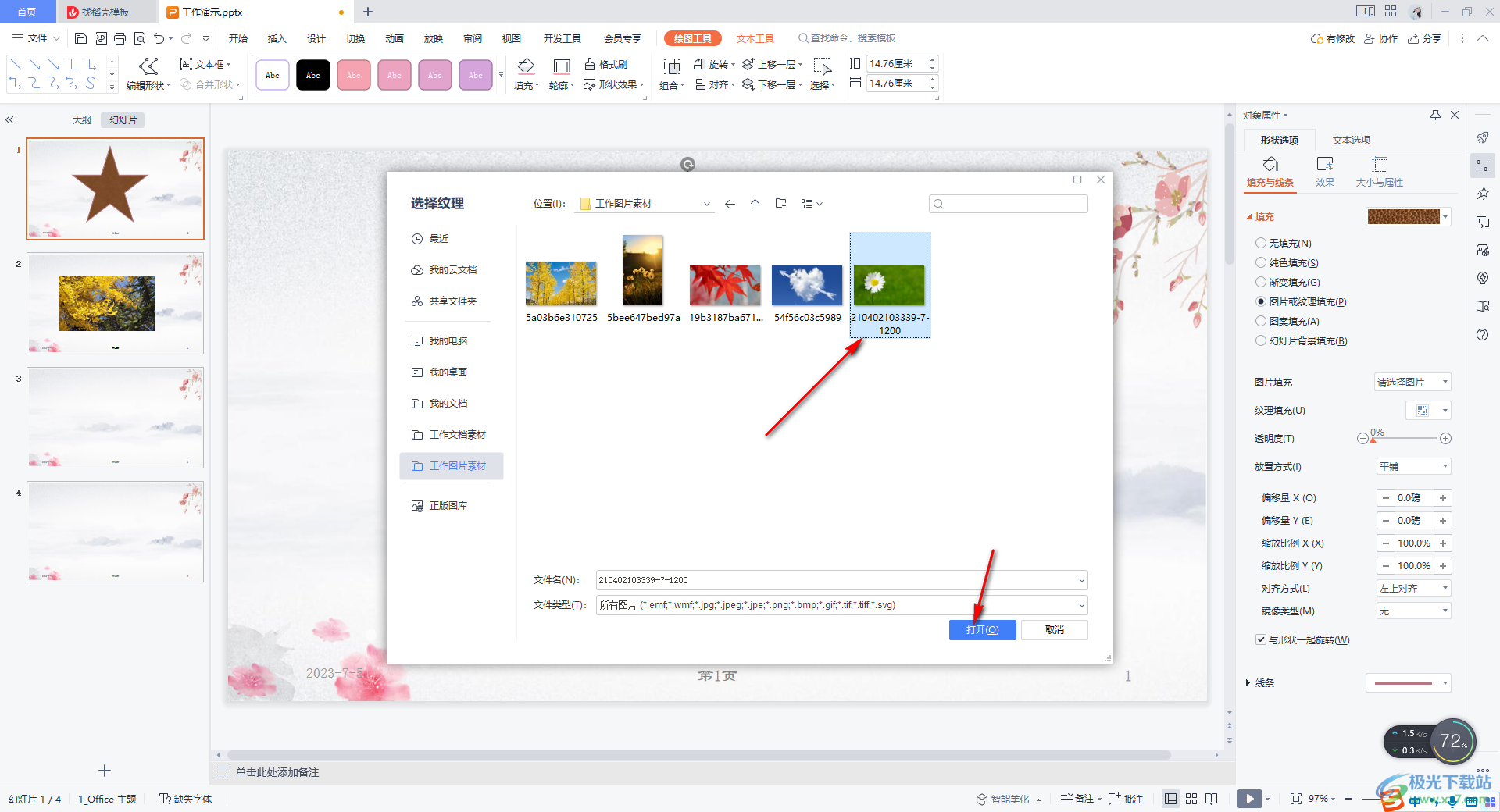Screen dimensions: 1500x812
Task: Click the Cancel button in dialog
Action: 1055,630
